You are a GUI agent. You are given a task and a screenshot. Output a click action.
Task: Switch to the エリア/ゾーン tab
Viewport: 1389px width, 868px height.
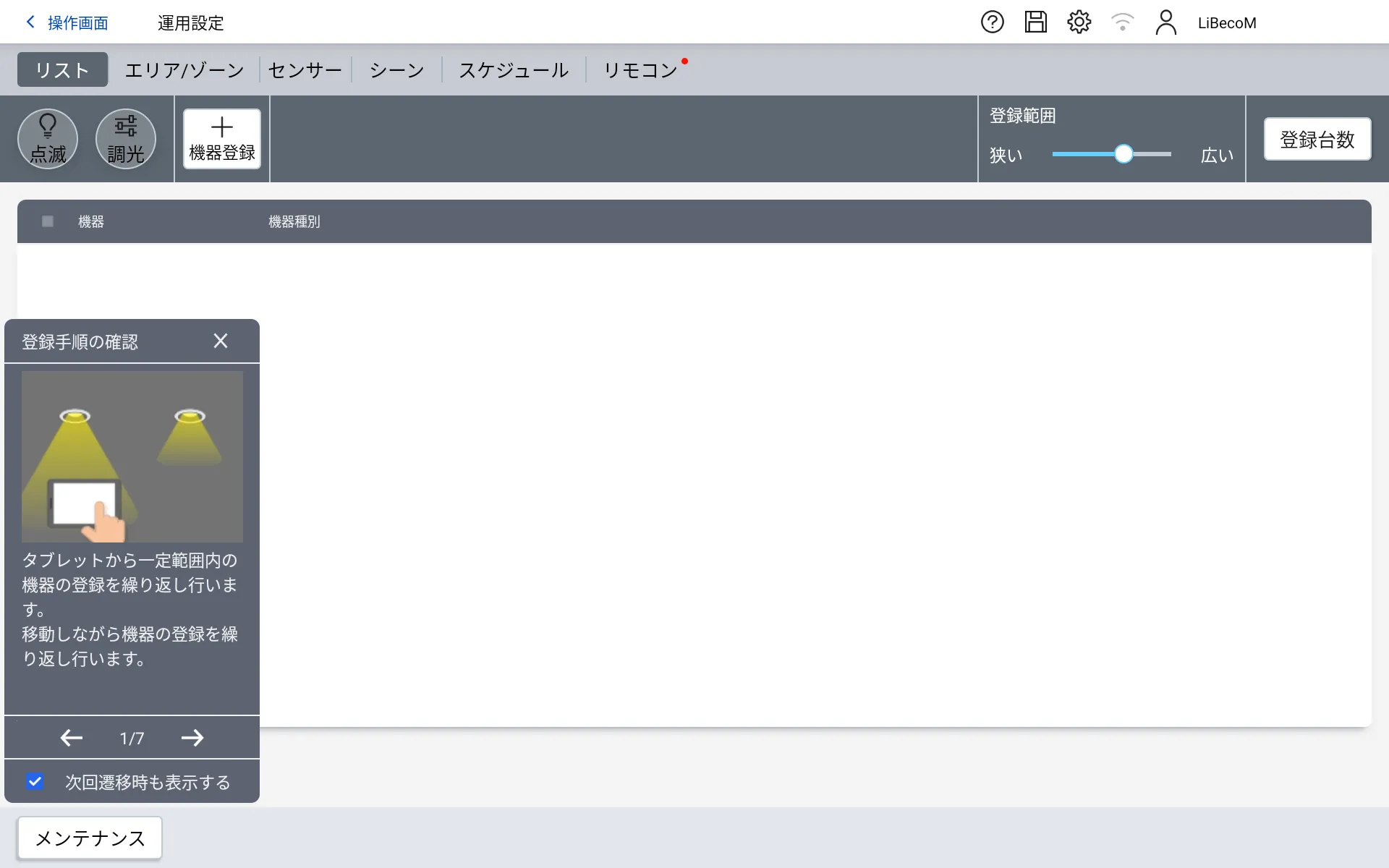point(184,70)
